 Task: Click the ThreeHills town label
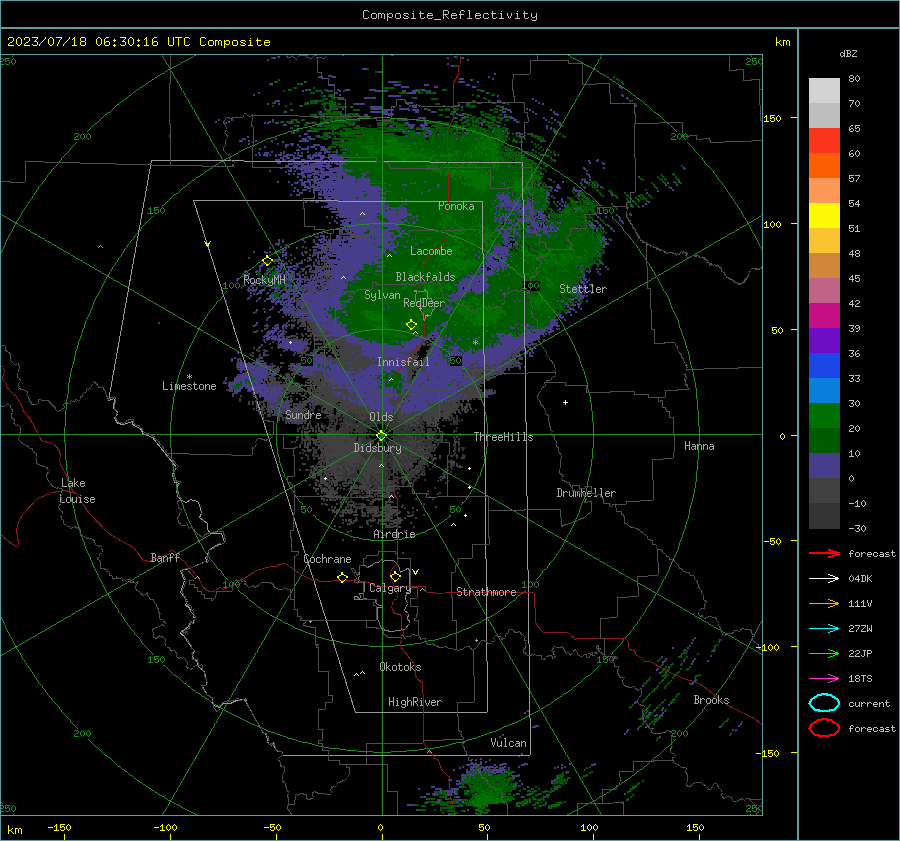click(503, 437)
